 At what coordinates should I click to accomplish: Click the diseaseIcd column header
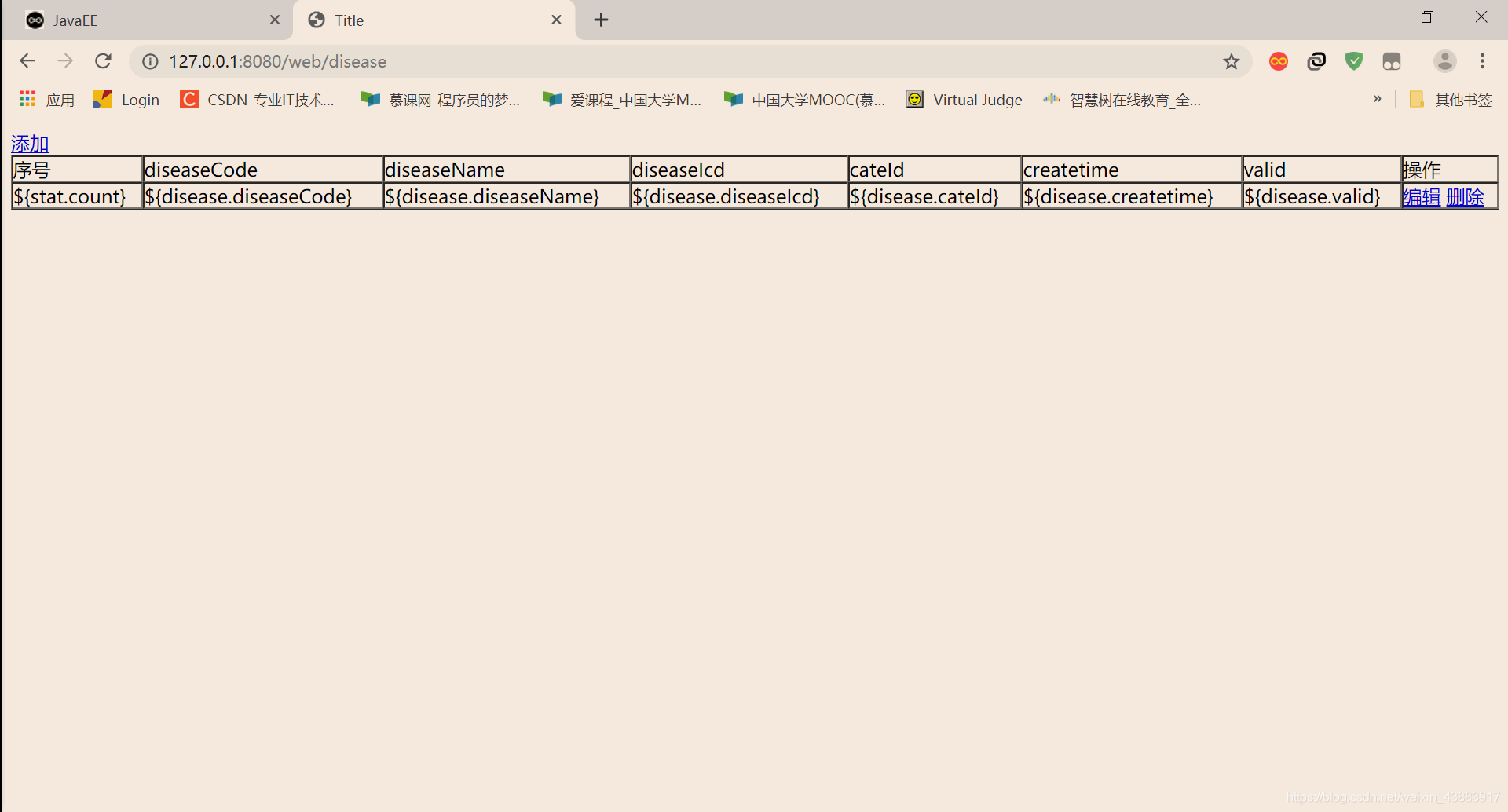(x=739, y=170)
